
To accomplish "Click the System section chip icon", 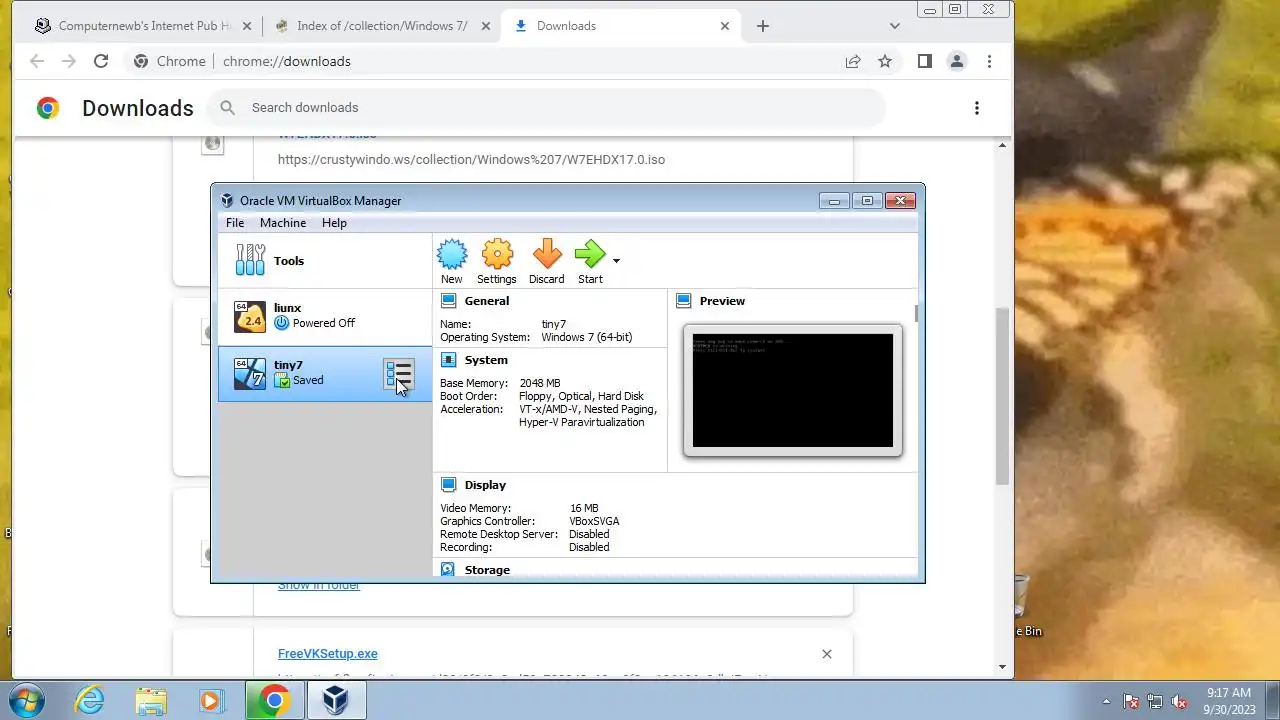I will coord(448,360).
